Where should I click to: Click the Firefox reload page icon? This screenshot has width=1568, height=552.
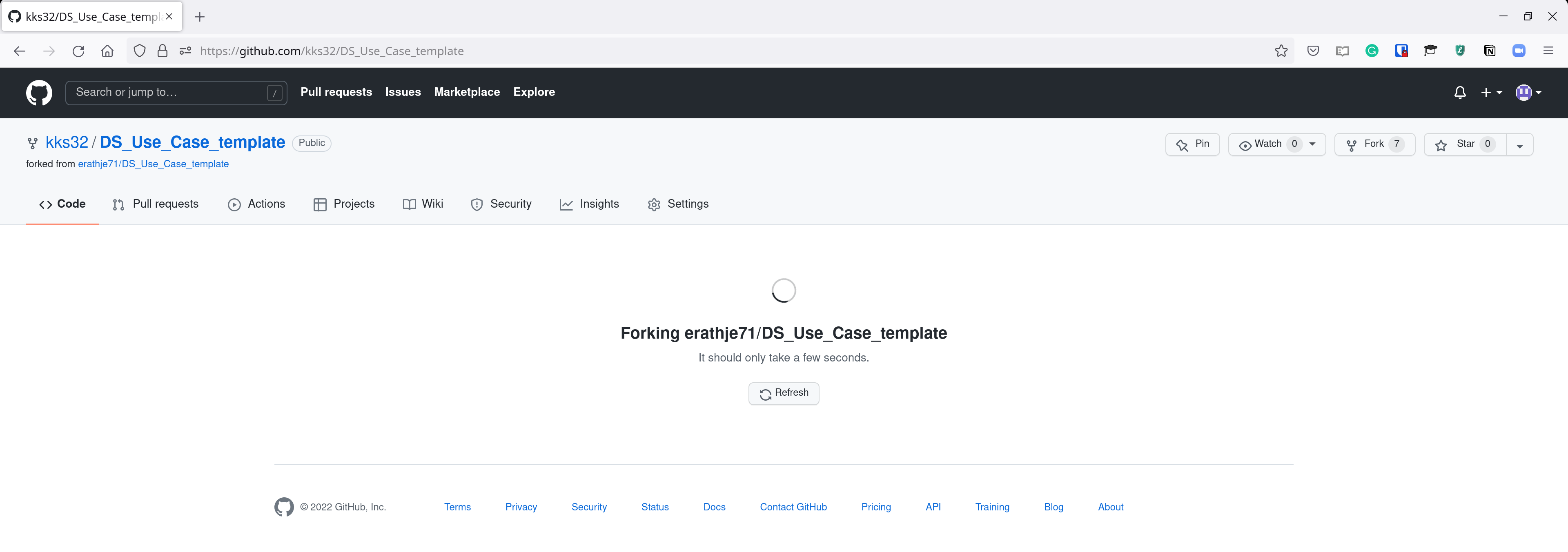pos(78,51)
